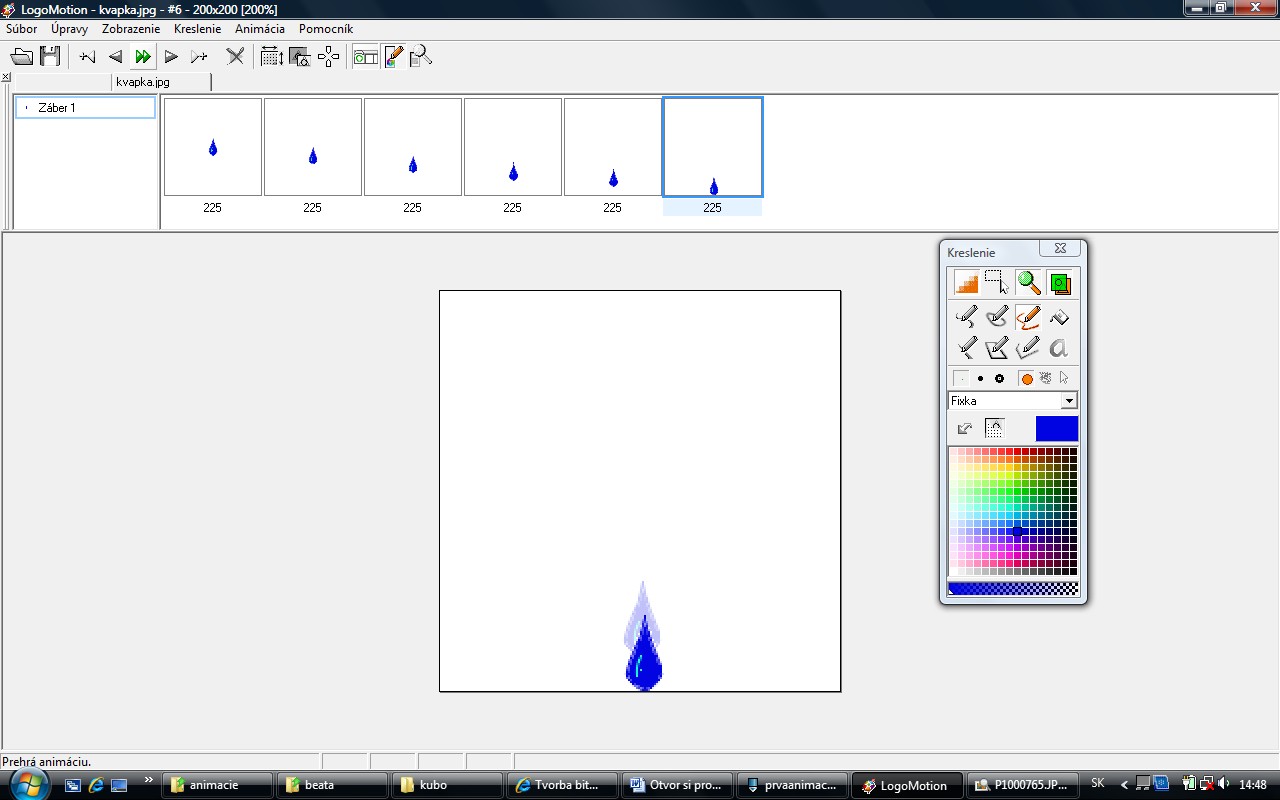
Task: Click the volume icon in system tray
Action: pos(1225,784)
